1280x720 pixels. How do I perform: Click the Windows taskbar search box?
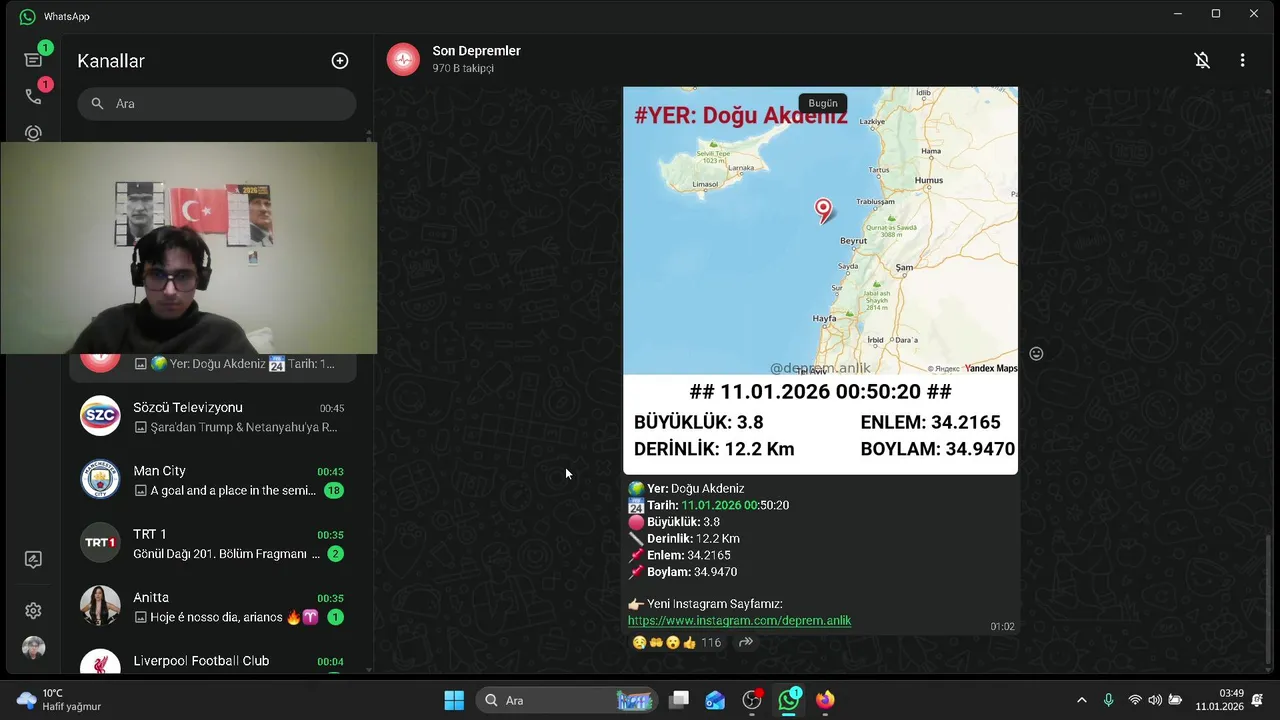(567, 700)
